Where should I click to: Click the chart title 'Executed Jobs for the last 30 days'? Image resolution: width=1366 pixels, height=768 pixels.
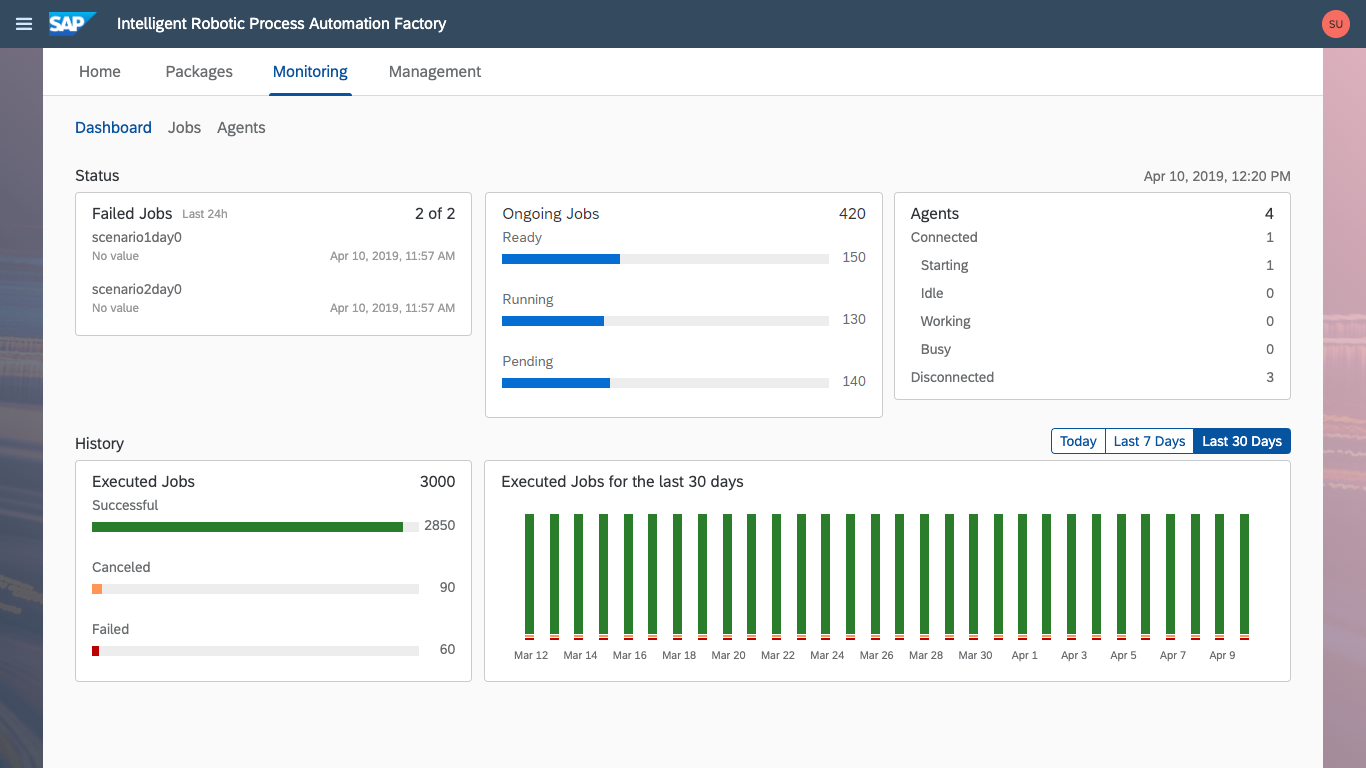point(622,482)
